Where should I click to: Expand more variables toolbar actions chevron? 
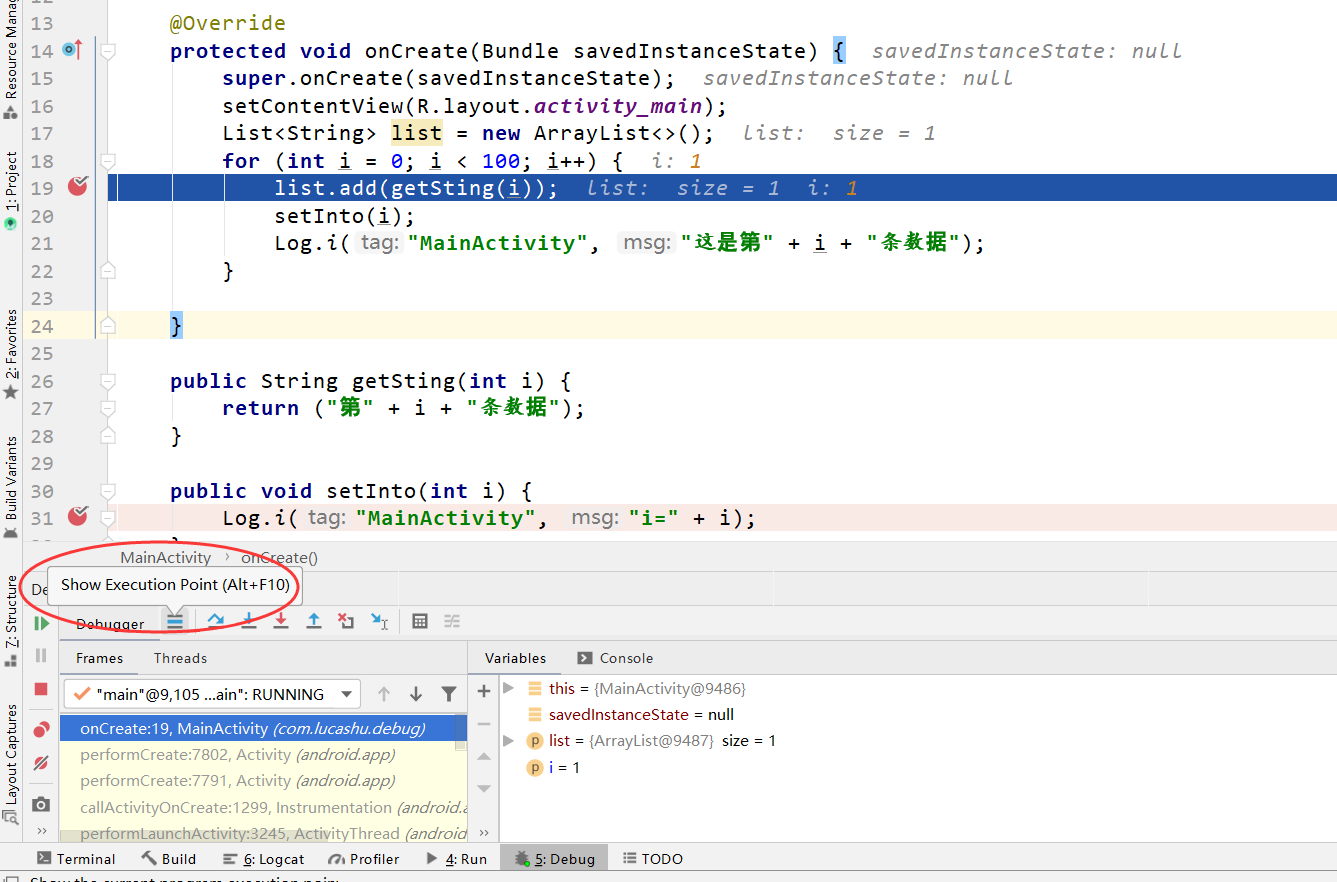(x=485, y=832)
